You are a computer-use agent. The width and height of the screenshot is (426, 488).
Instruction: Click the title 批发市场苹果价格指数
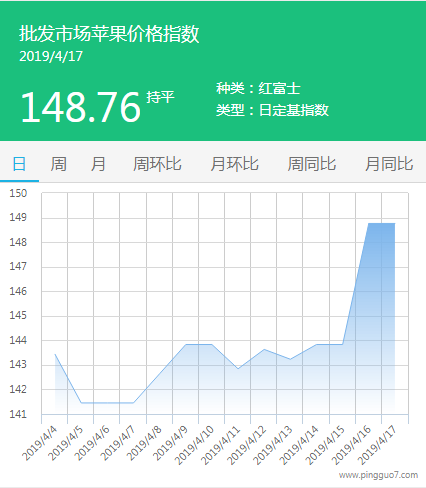109,34
